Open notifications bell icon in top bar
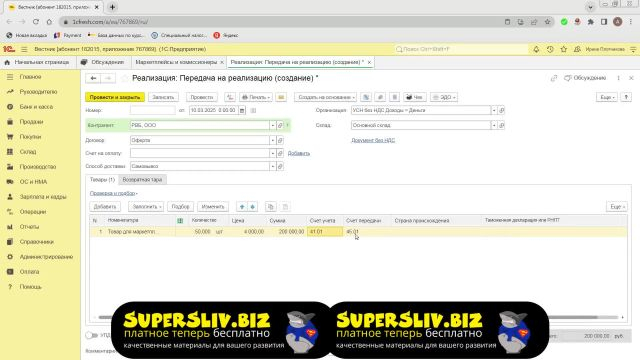640x360 pixels. [x=536, y=49]
